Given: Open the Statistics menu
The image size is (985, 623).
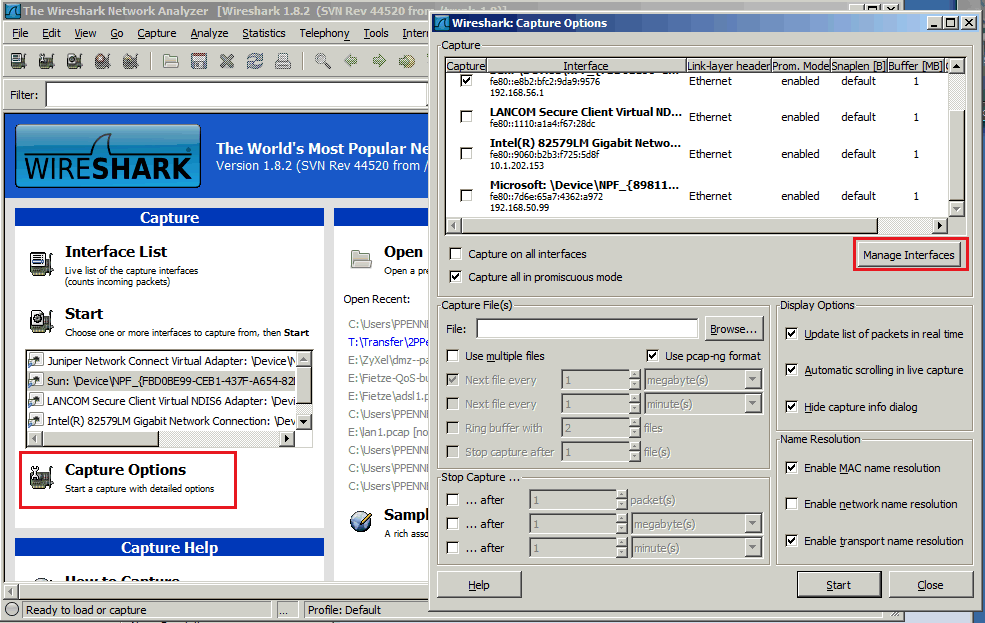Looking at the screenshot, I should coord(263,33).
